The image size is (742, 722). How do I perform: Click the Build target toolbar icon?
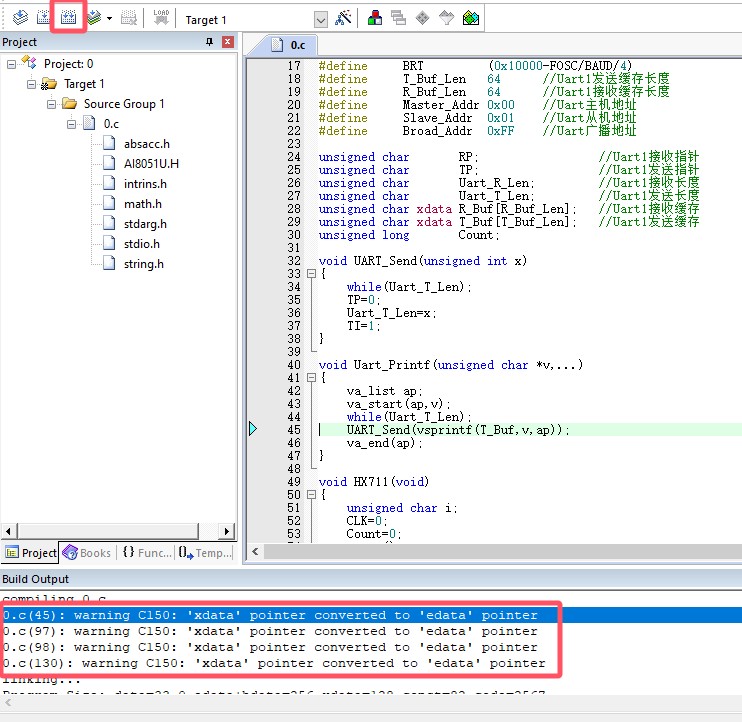pyautogui.click(x=44, y=18)
